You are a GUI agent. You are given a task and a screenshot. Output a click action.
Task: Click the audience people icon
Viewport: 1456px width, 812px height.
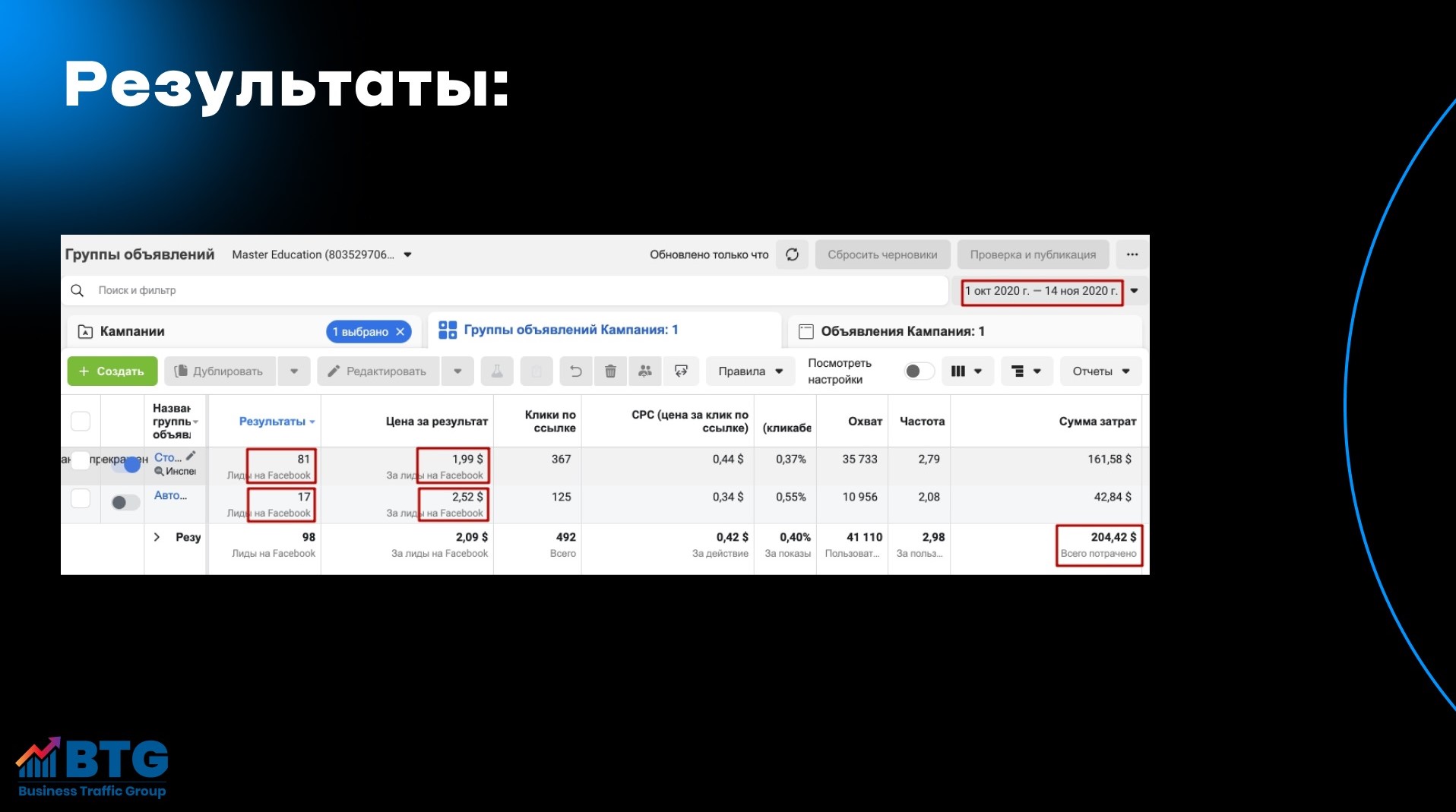pyautogui.click(x=645, y=371)
